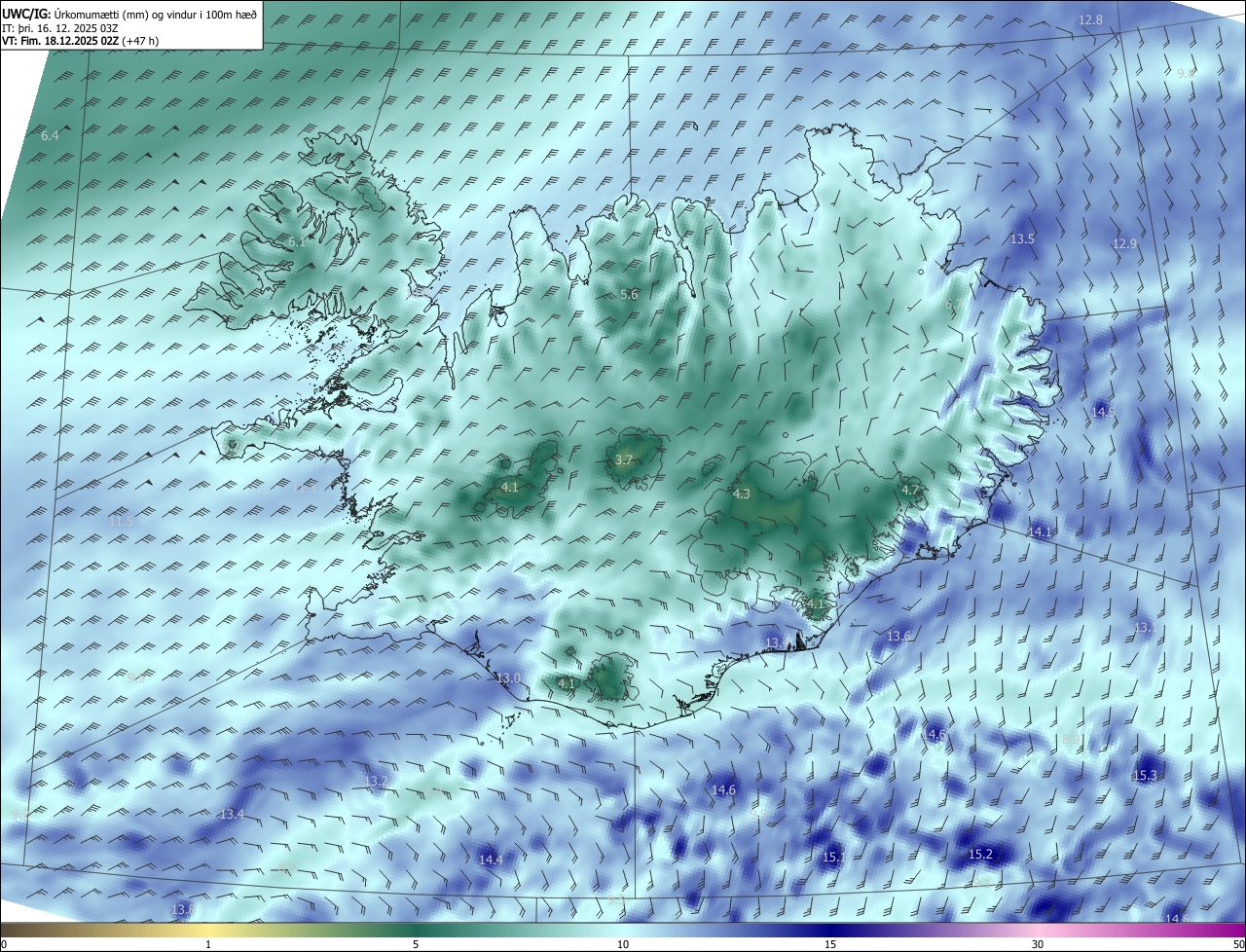Image resolution: width=1246 pixels, height=952 pixels.
Task: Click the colour scale tick label 50
Action: (1238, 944)
